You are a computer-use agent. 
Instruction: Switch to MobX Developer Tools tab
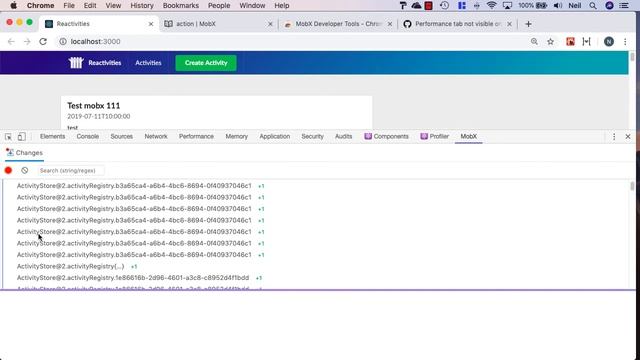coord(338,24)
